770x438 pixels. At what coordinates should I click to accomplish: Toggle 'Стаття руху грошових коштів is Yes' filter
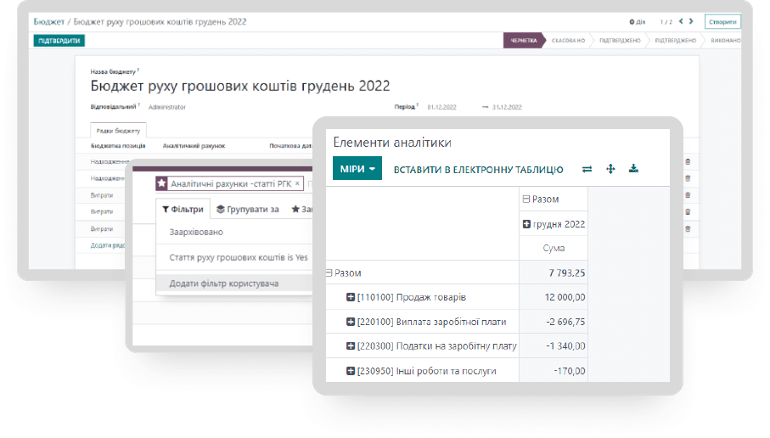(x=231, y=258)
